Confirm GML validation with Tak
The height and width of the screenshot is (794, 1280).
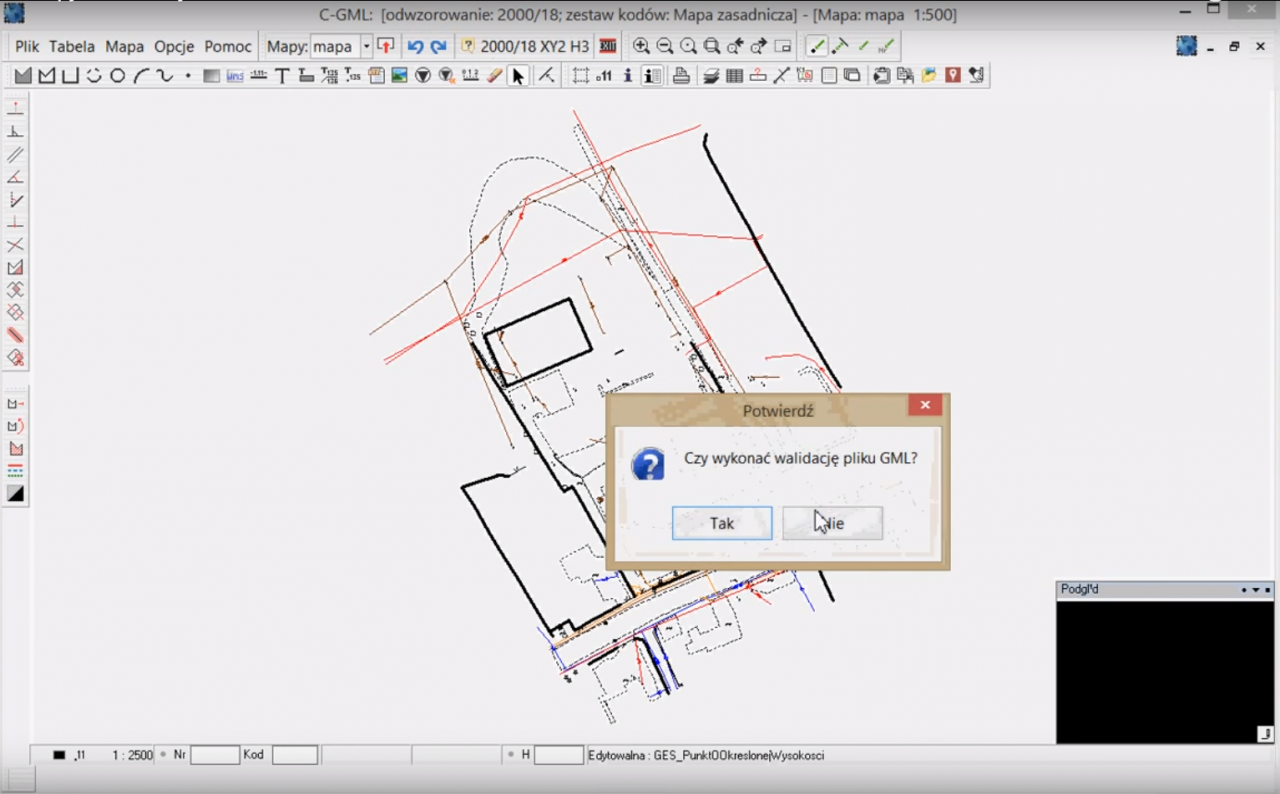tap(721, 523)
